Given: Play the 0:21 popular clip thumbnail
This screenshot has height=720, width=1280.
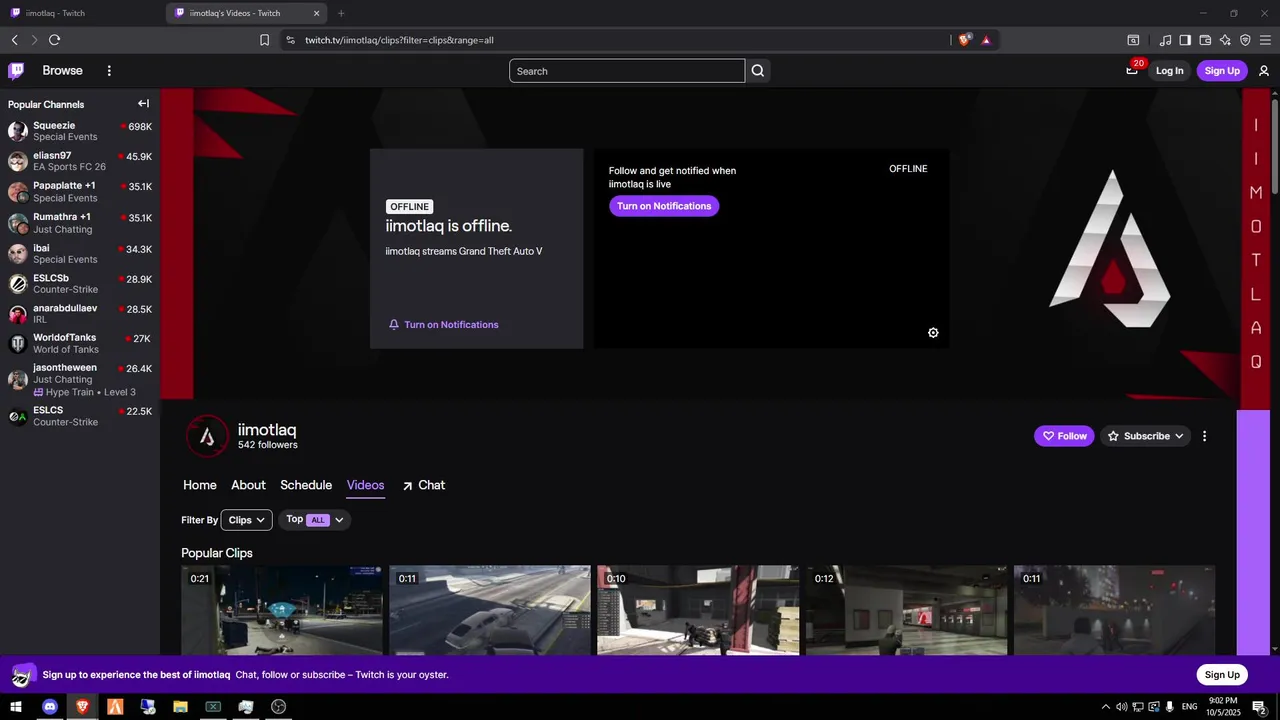Looking at the screenshot, I should tap(282, 610).
